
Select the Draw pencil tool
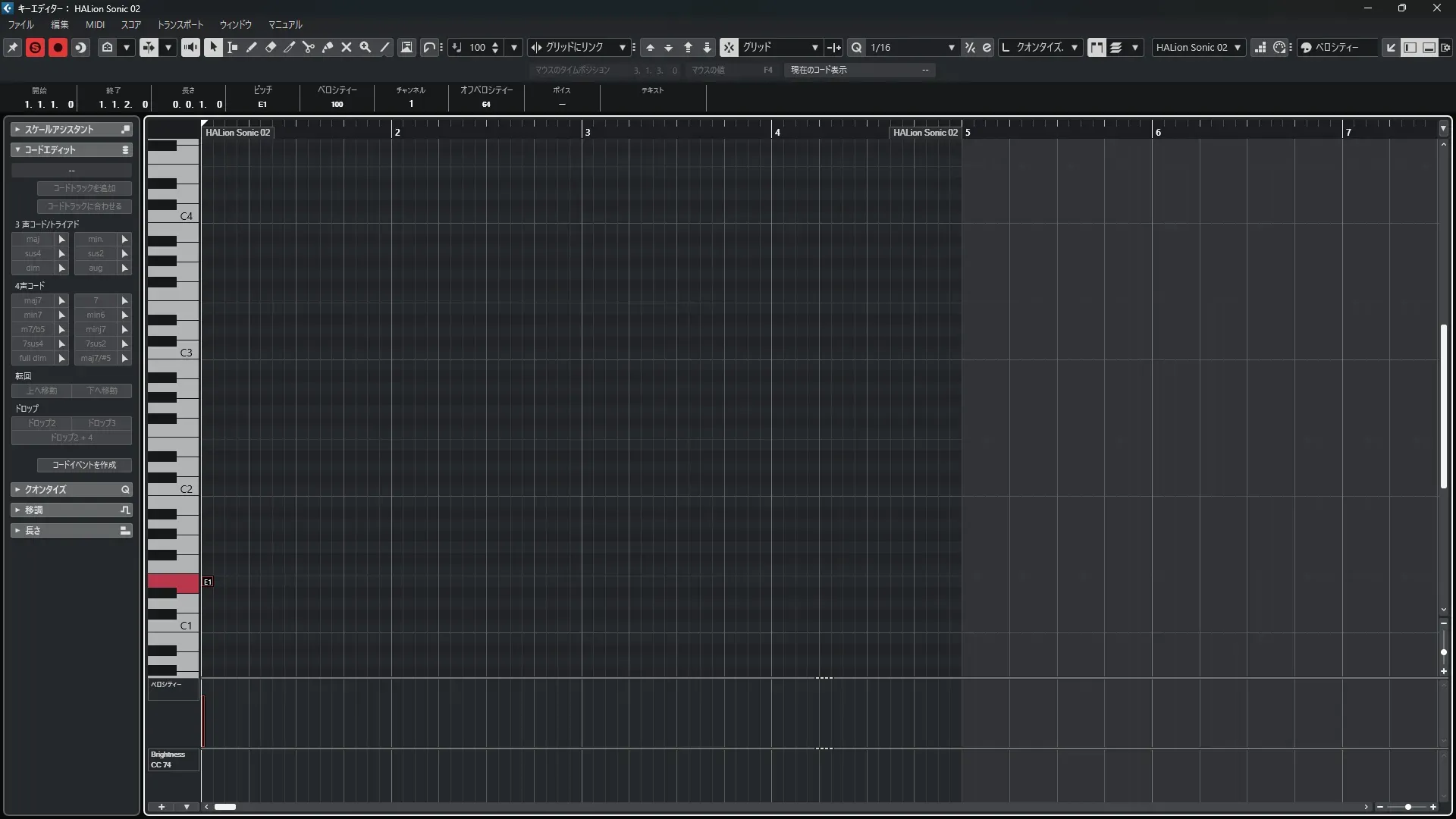[x=251, y=47]
